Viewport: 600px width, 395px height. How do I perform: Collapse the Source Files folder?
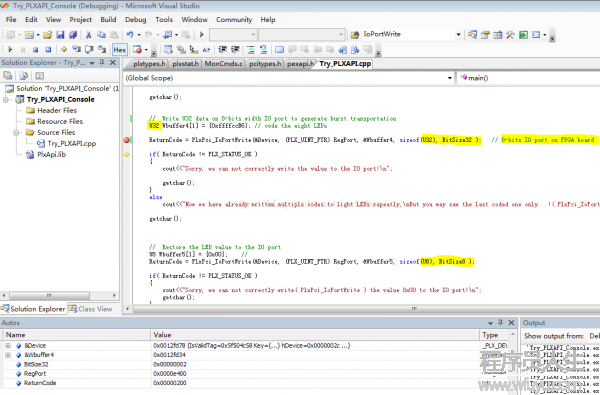[x=16, y=132]
